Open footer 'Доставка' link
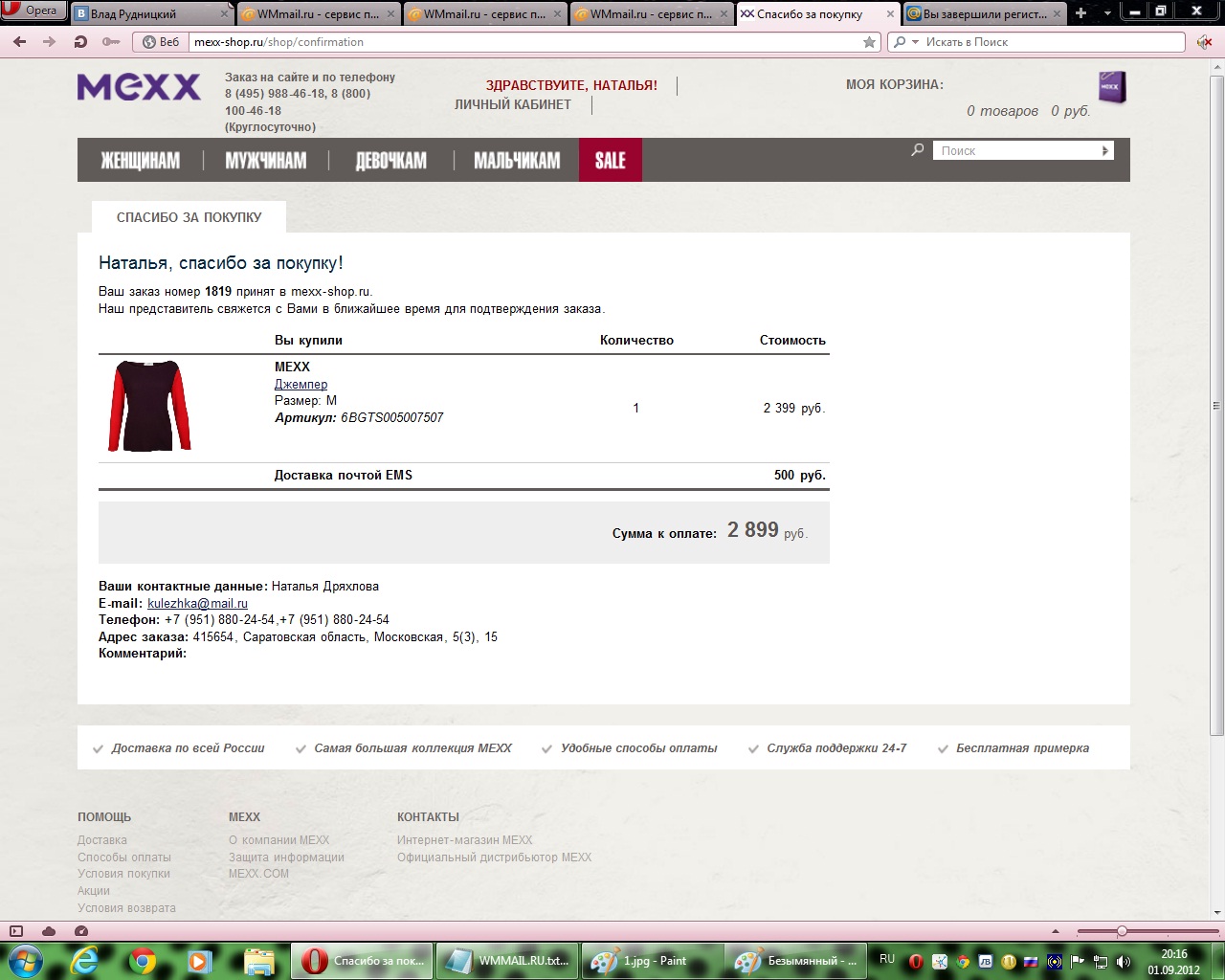This screenshot has width=1225, height=980. (x=102, y=840)
